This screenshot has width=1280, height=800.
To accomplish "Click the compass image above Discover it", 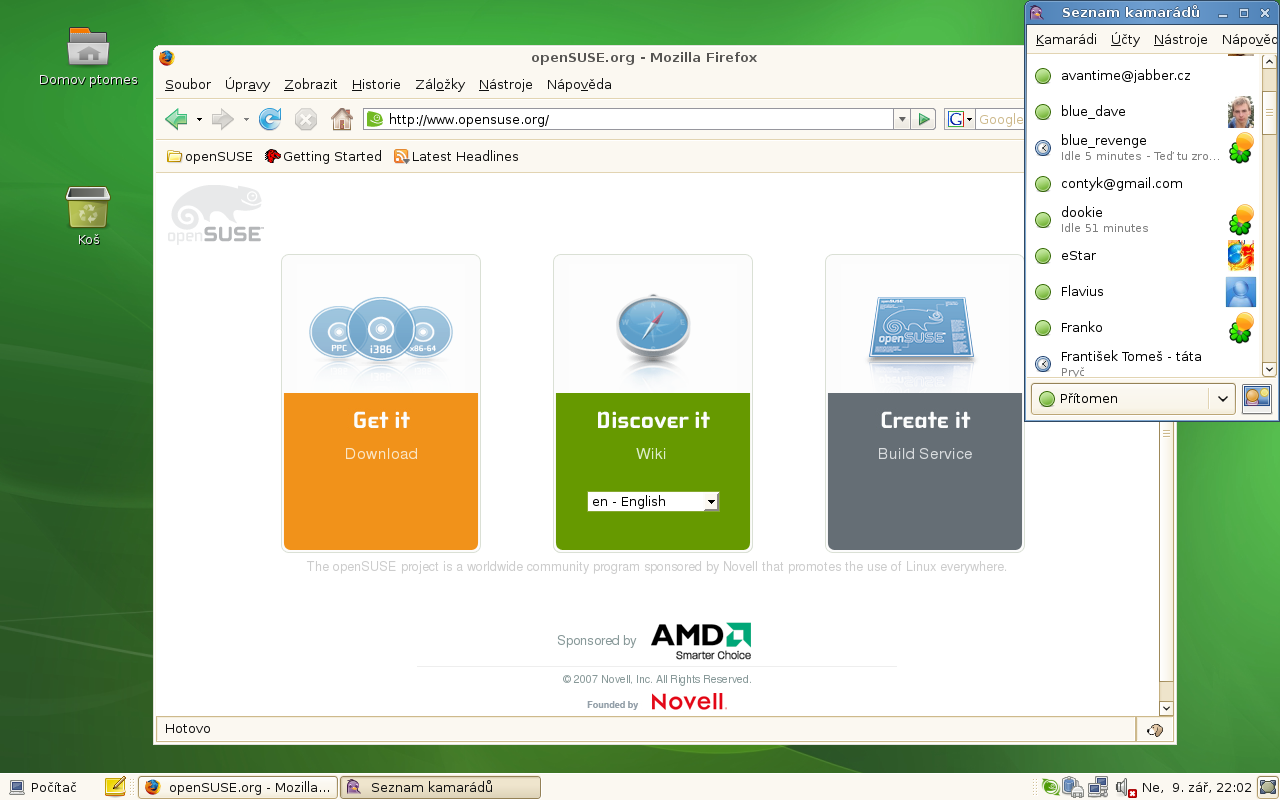I will (652, 327).
